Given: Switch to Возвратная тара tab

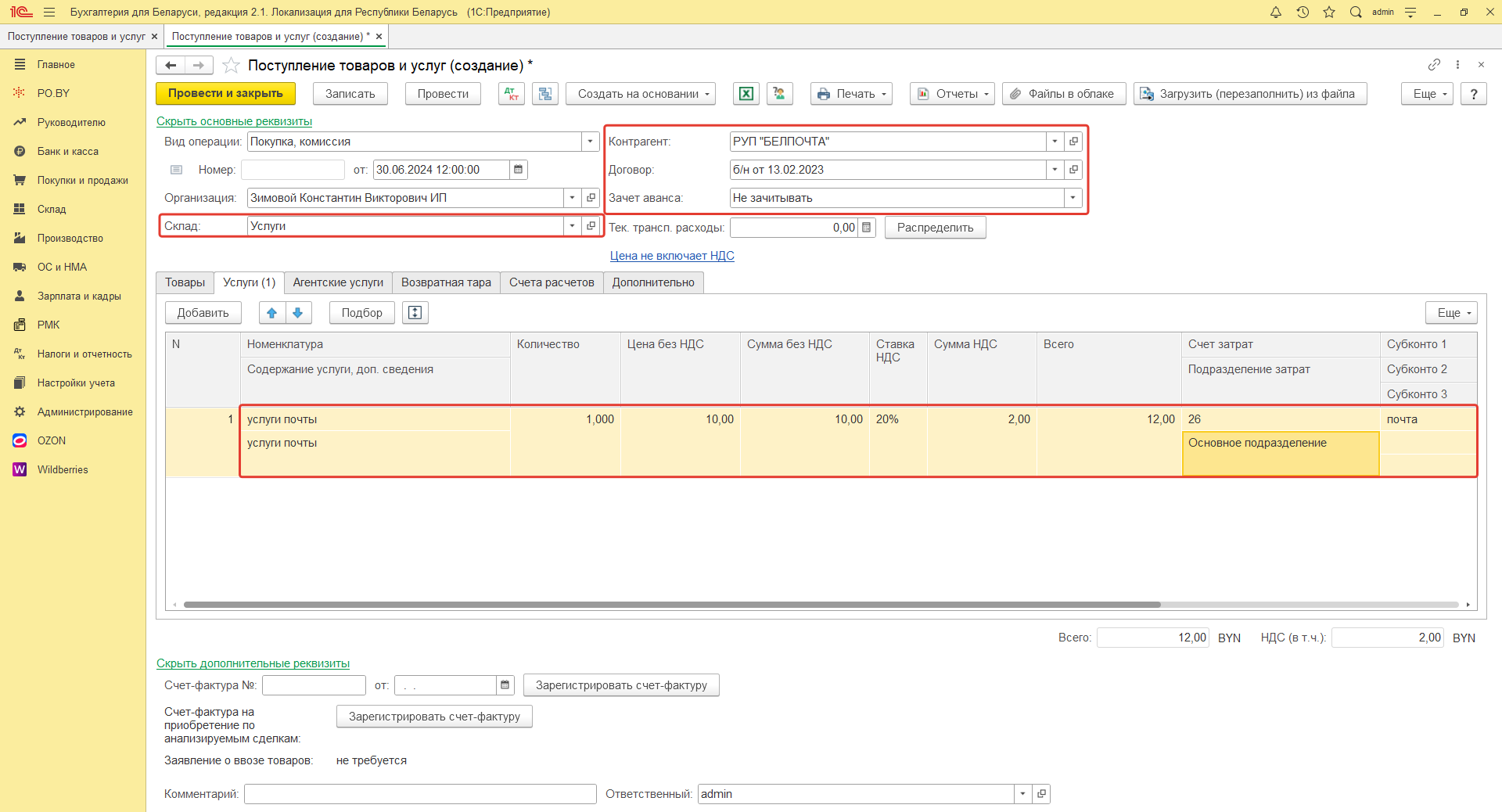Looking at the screenshot, I should point(446,282).
